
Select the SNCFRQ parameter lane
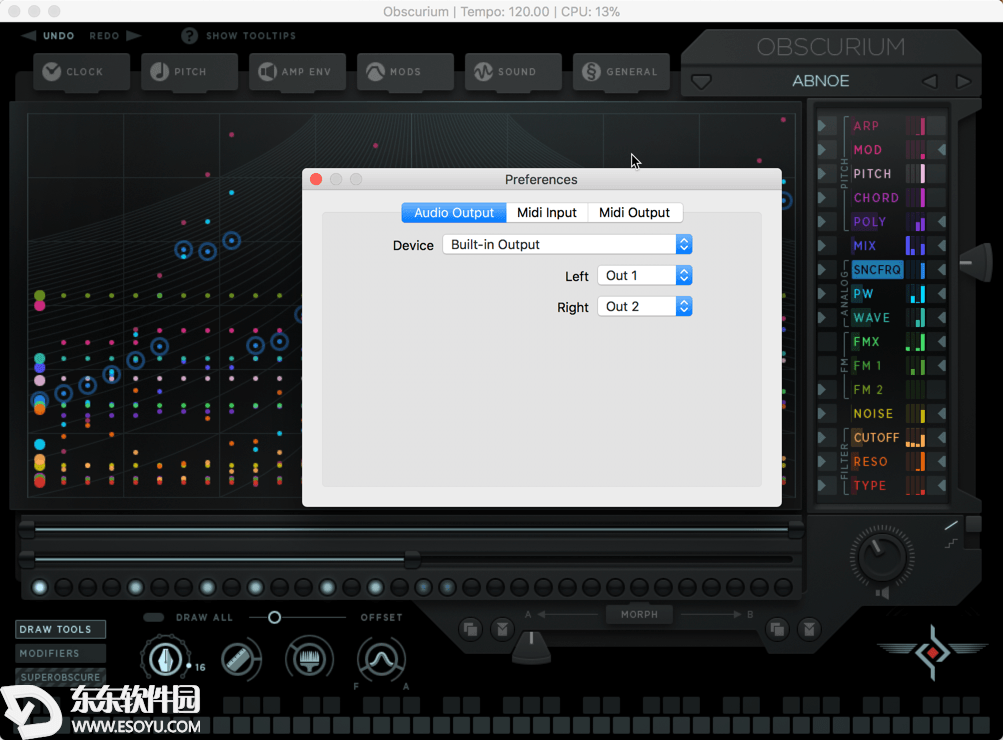876,270
